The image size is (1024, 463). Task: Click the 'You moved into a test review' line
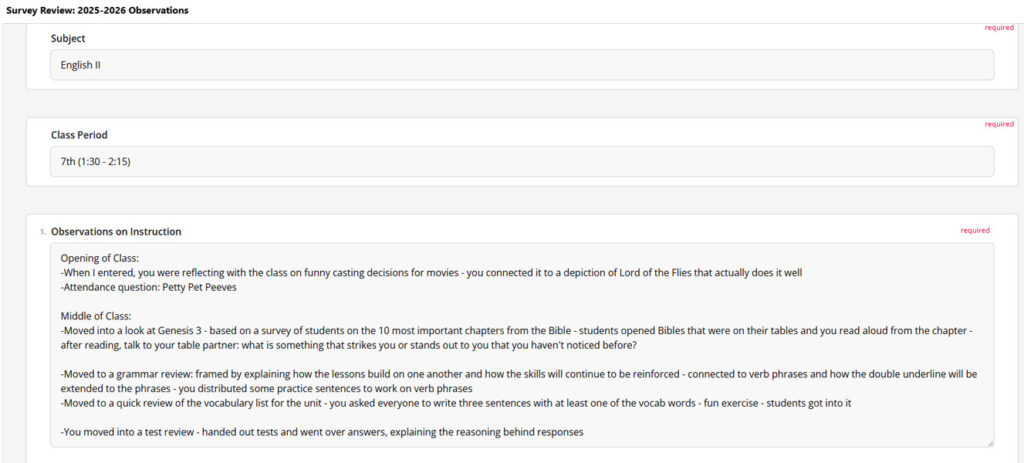pos(321,432)
